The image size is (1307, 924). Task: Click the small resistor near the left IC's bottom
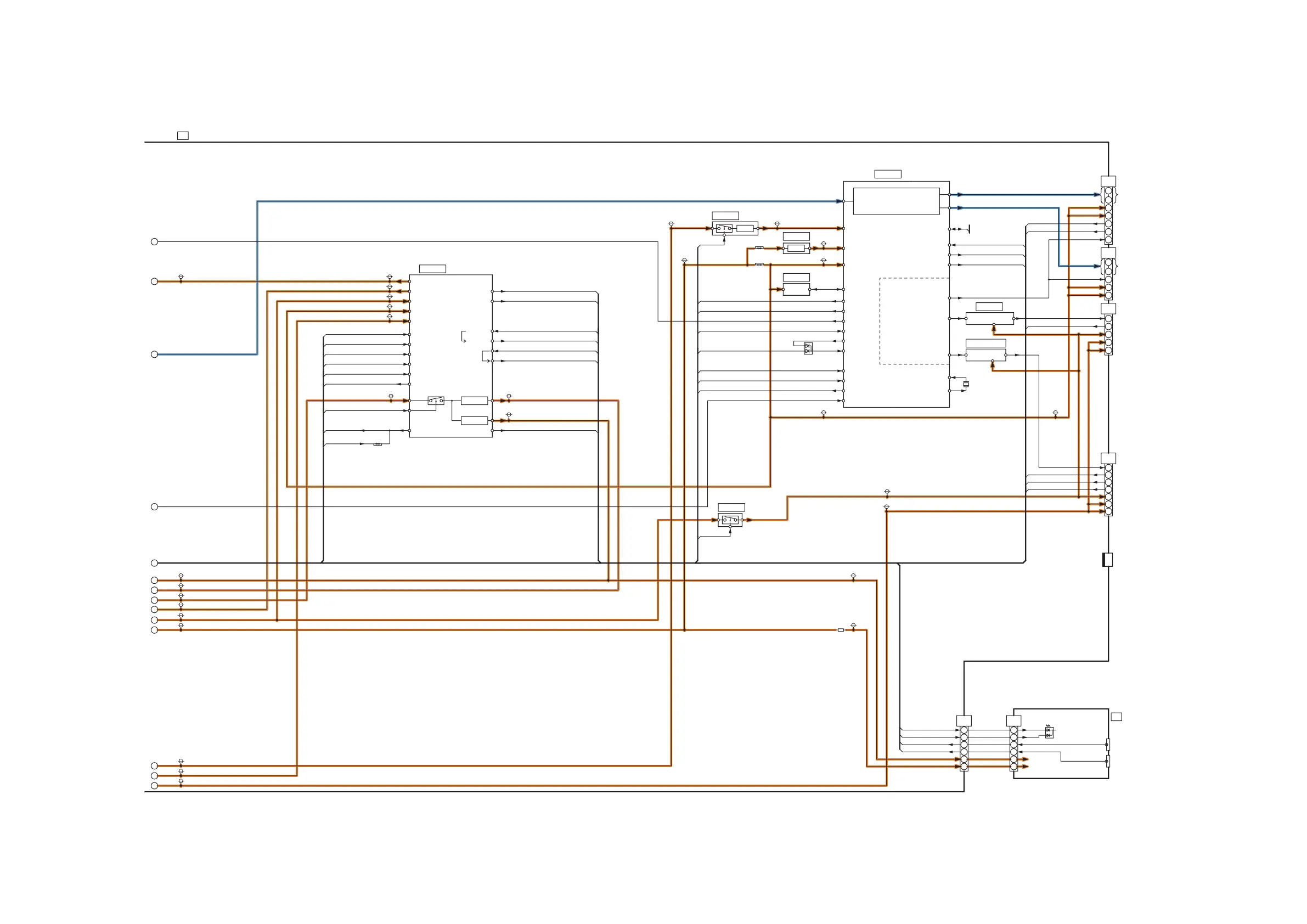[378, 444]
